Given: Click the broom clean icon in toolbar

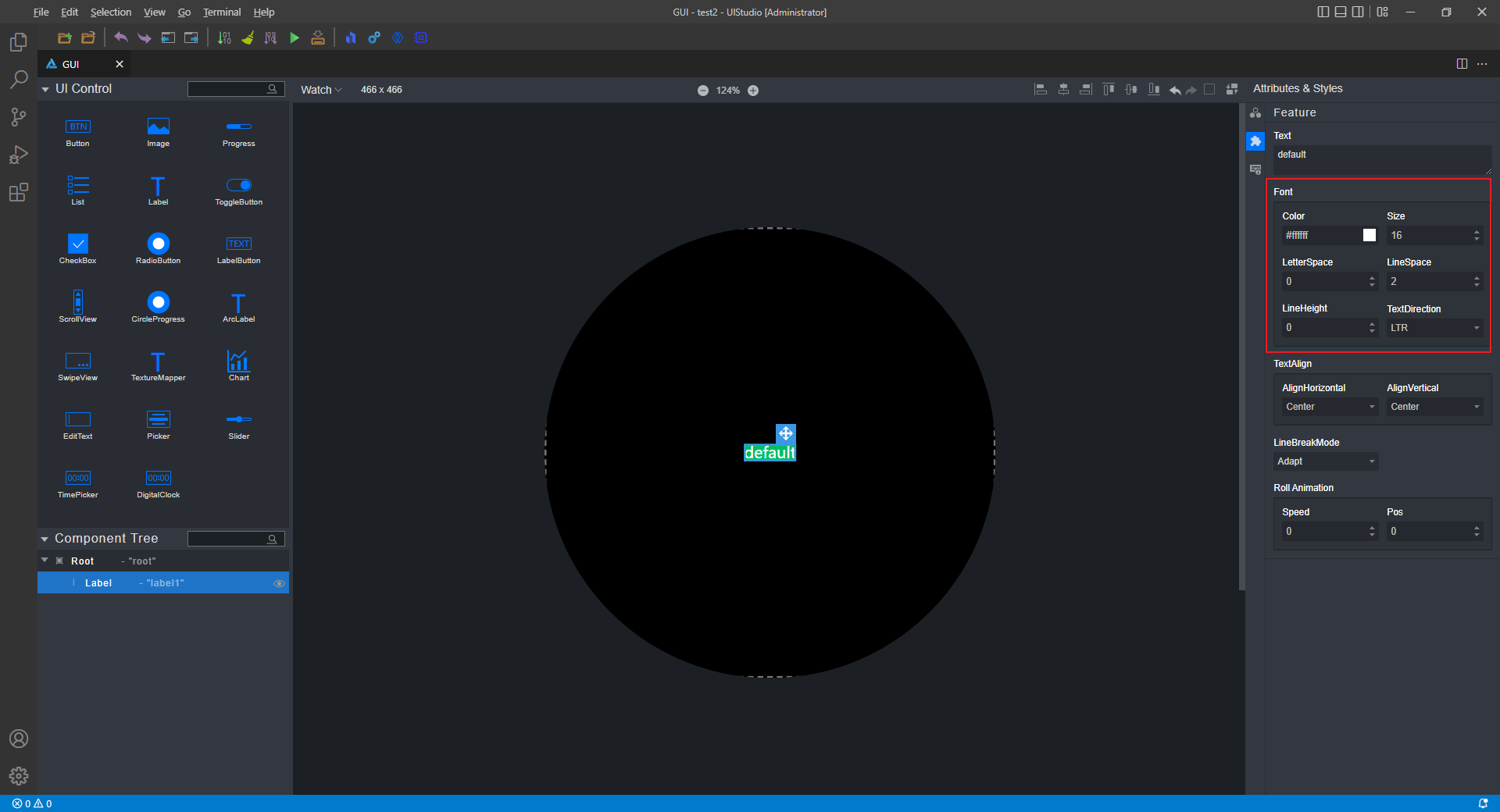Looking at the screenshot, I should tap(248, 37).
